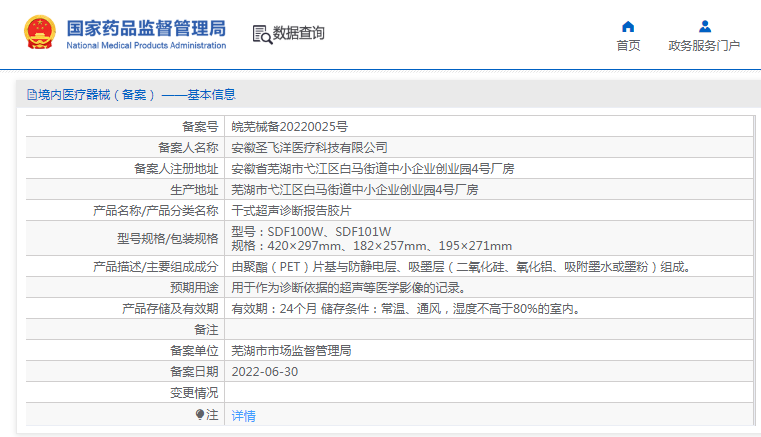This screenshot has height=437, width=761.
Task: Select product name 干式超声诊断报告胶片
Action: [x=292, y=211]
